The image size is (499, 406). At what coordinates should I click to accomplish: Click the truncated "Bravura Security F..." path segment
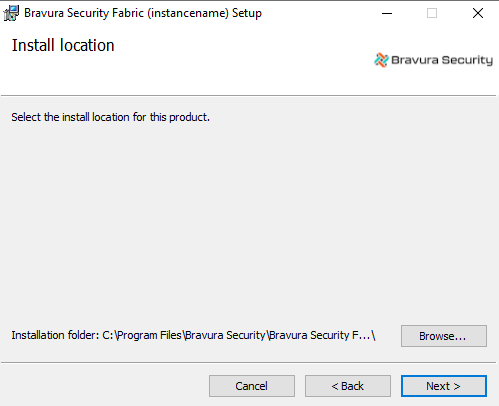[320, 335]
